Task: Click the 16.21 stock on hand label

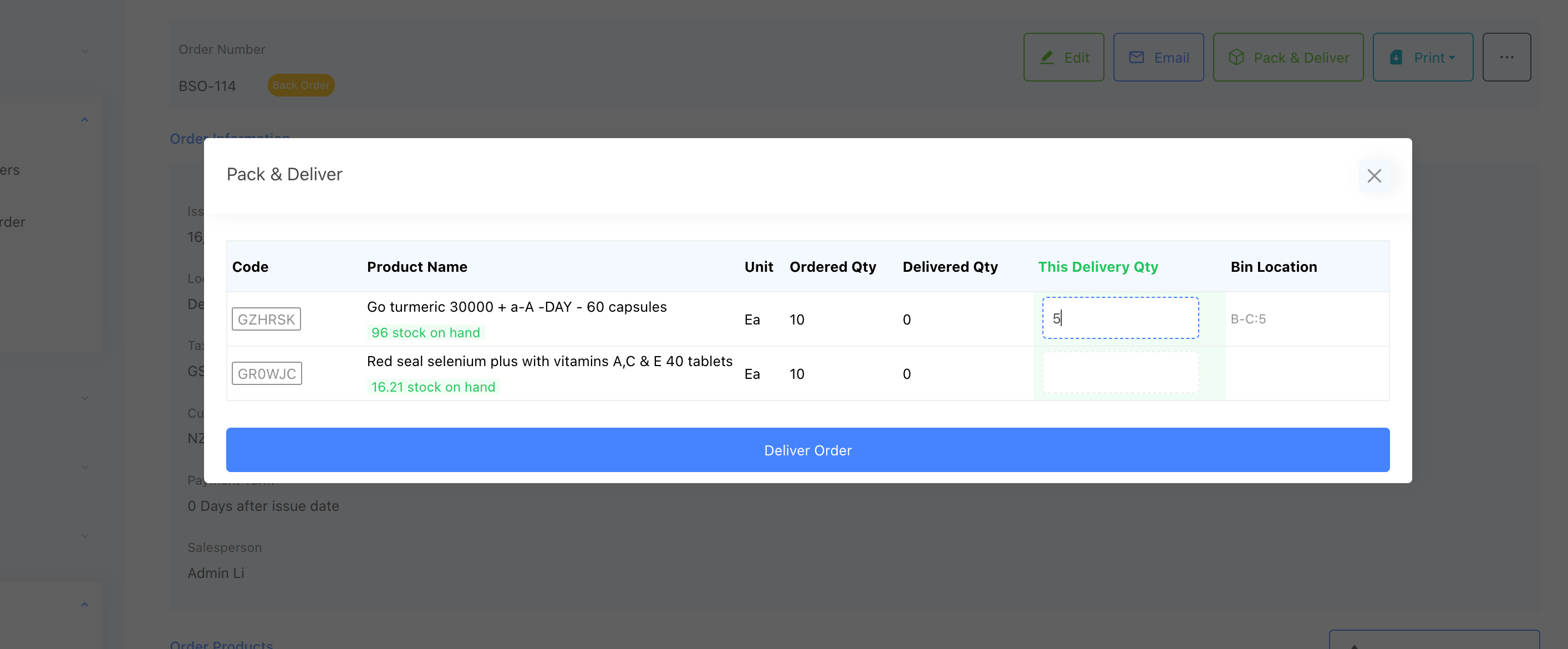Action: [x=433, y=387]
